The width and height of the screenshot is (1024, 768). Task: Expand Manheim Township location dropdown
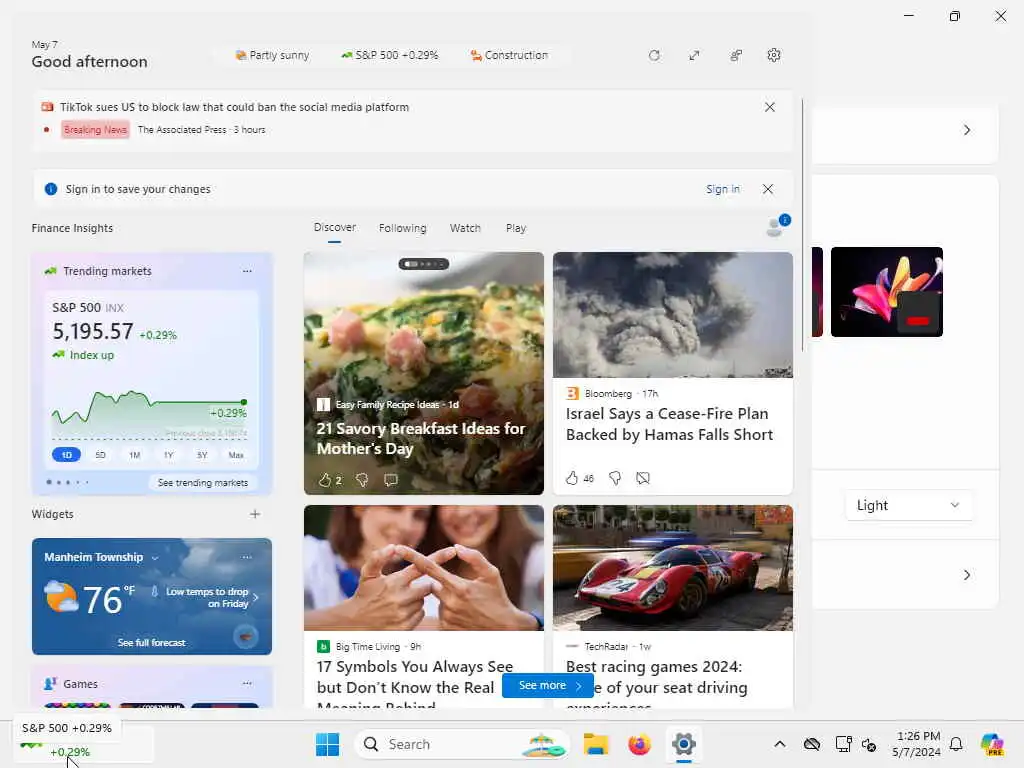coord(155,558)
